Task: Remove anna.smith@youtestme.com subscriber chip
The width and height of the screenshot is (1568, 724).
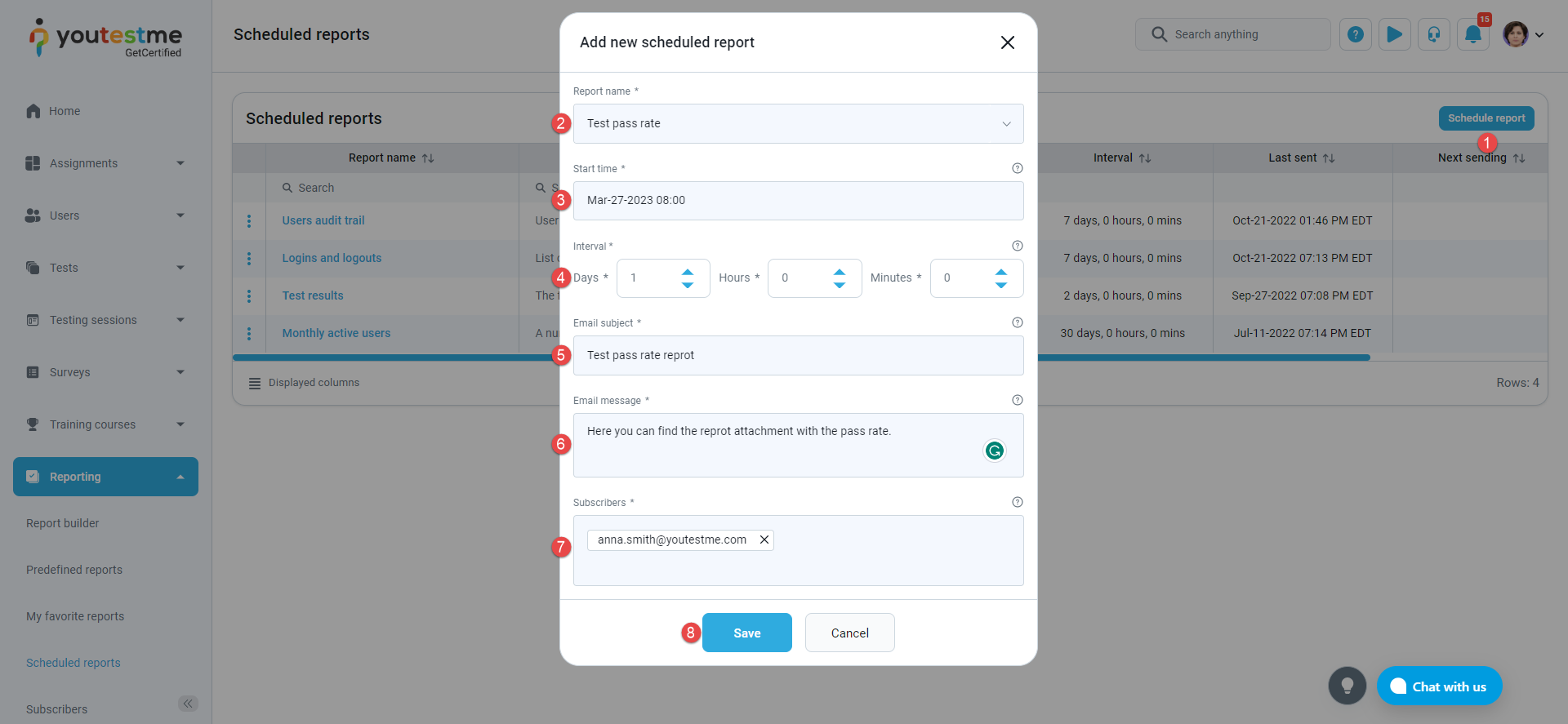Action: click(764, 540)
